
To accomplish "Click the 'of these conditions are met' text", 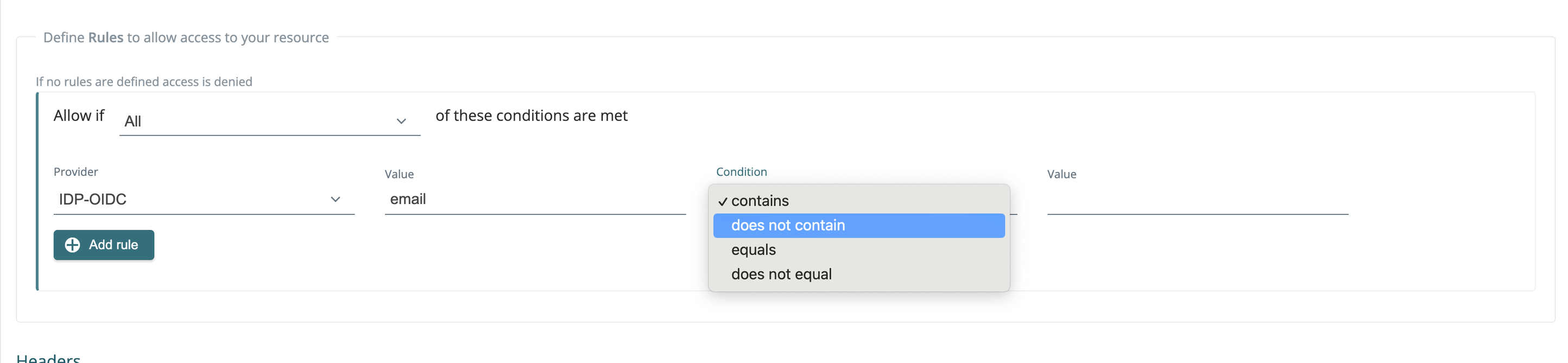I will (532, 116).
